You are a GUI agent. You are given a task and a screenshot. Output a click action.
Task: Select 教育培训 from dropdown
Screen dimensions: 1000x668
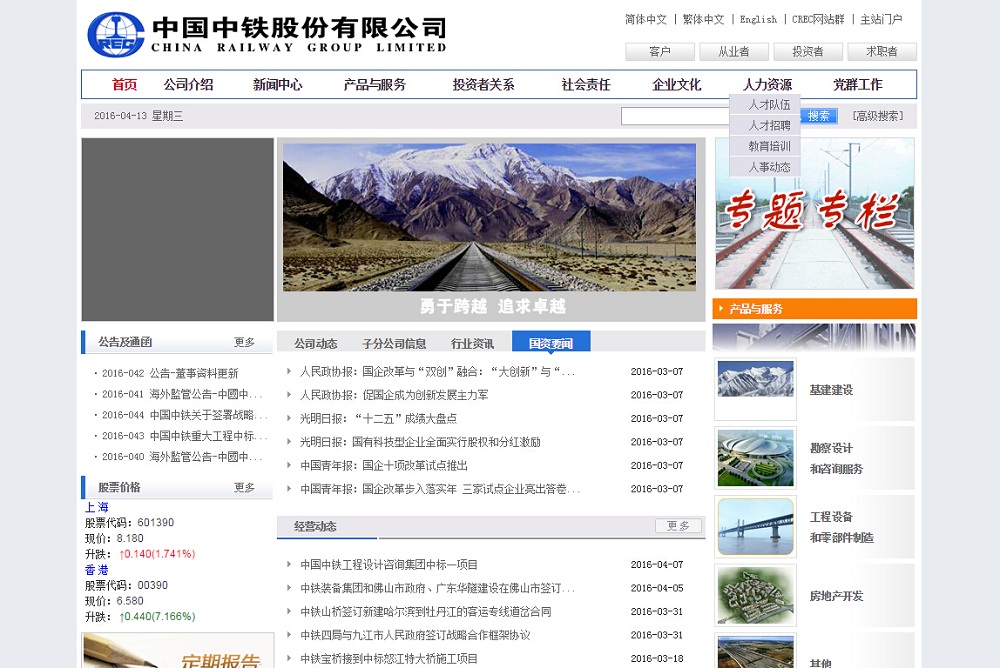coord(765,146)
